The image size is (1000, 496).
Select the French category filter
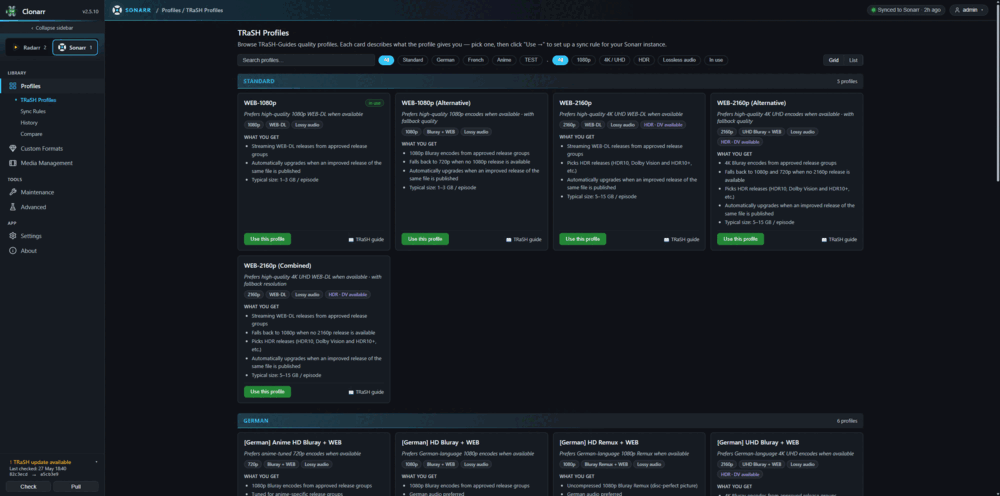(475, 60)
